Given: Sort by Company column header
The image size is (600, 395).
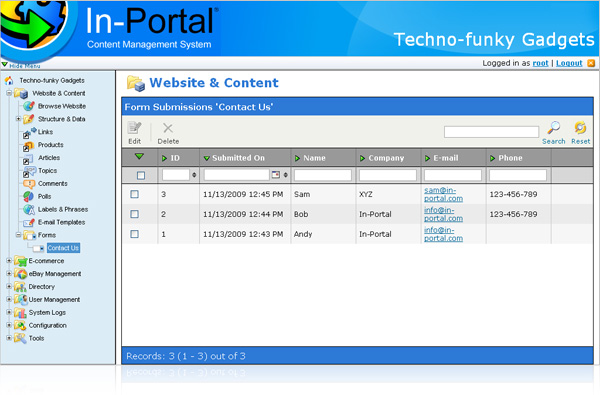Looking at the screenshot, I should [x=386, y=158].
